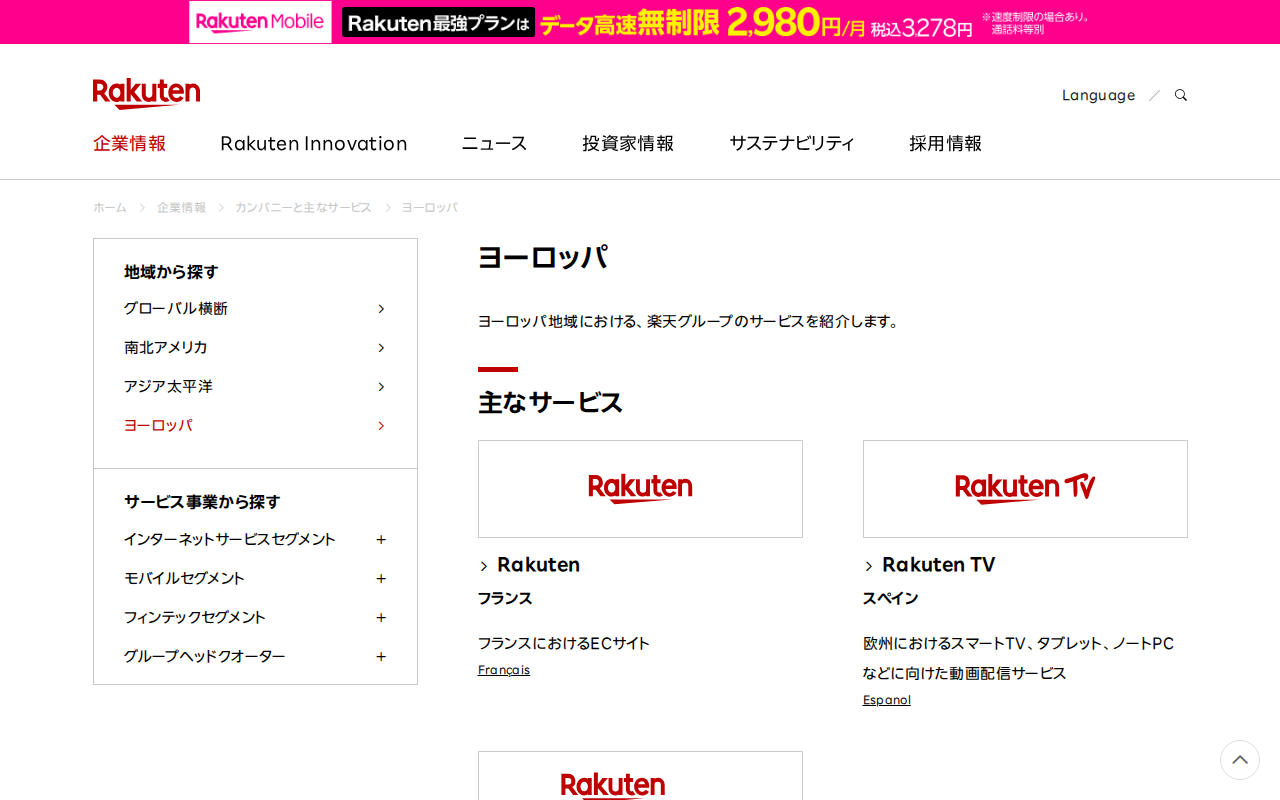Image resolution: width=1280 pixels, height=800 pixels.
Task: Click the Rakuten TV logo card
Action: pyautogui.click(x=1025, y=489)
